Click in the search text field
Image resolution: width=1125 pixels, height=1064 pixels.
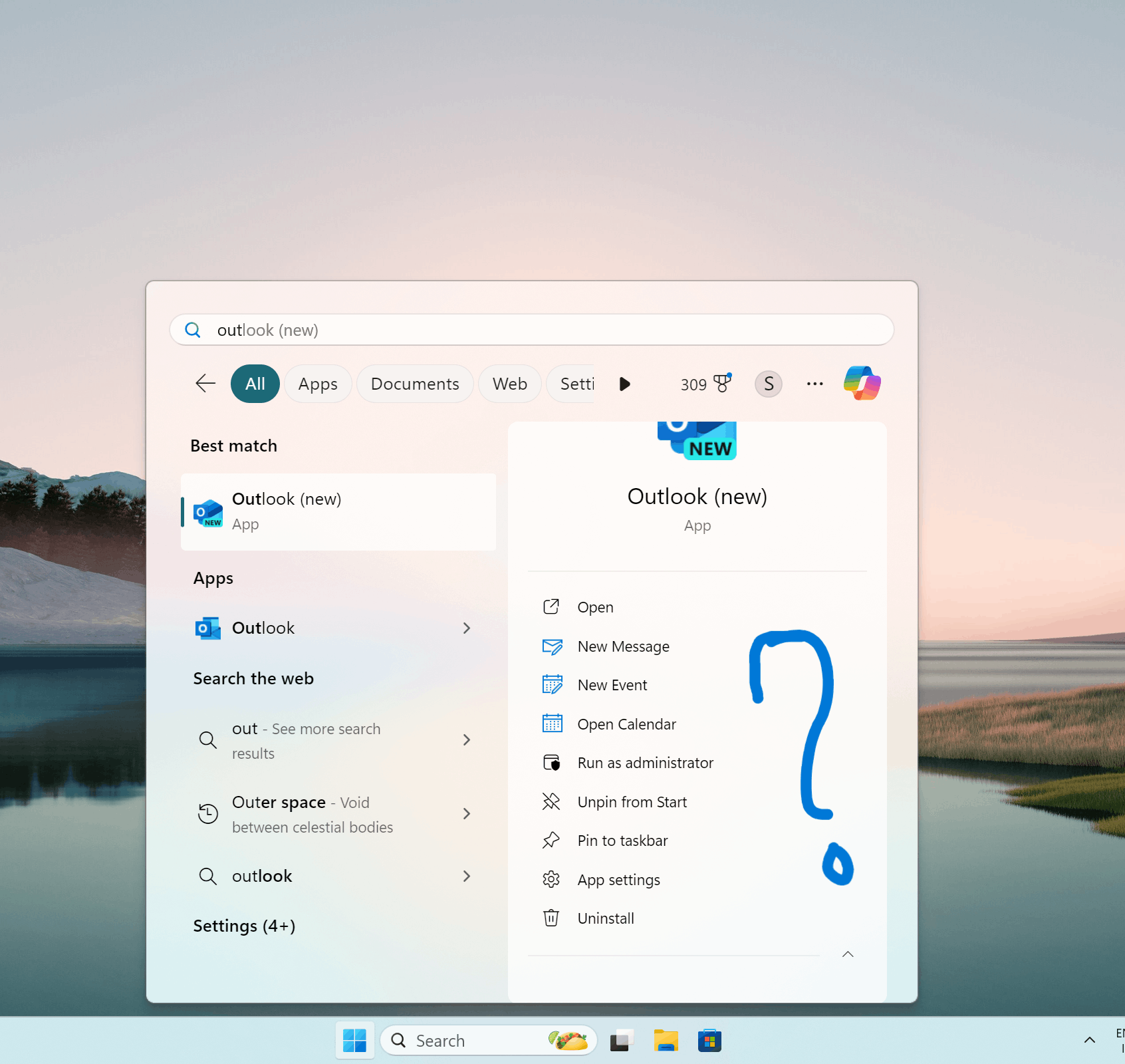tap(532, 330)
